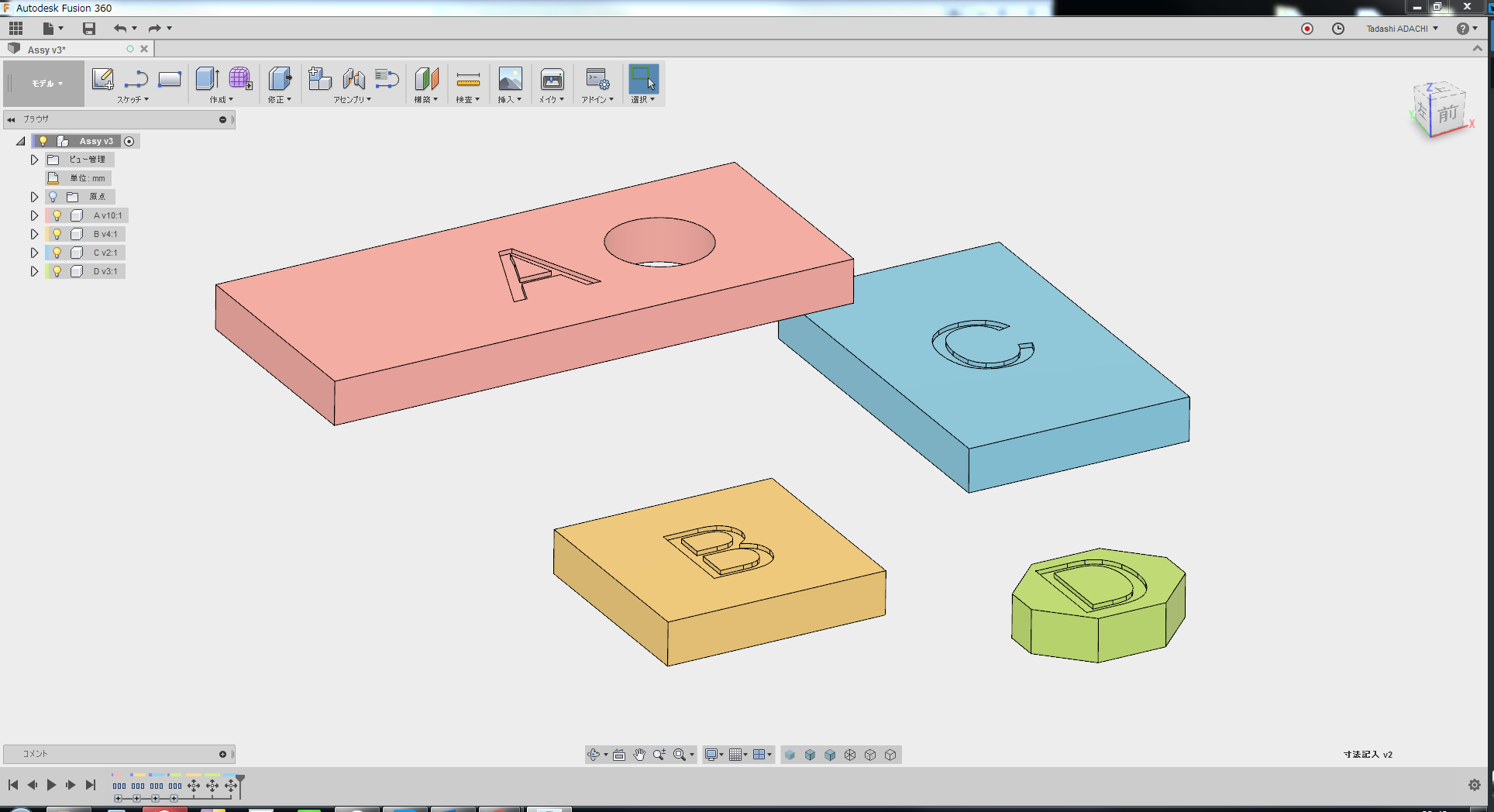This screenshot has width=1494, height=812.
Task: Click the ViewCube front face
Action: [1448, 114]
